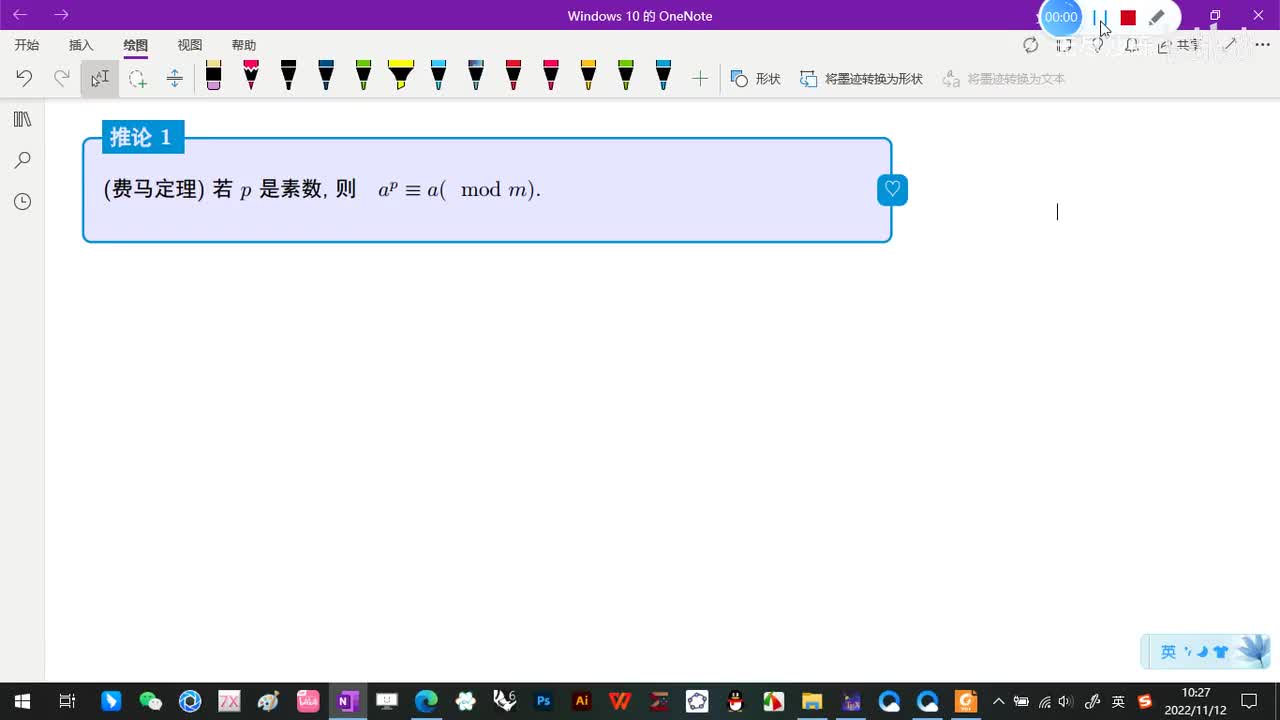This screenshot has height=720, width=1280.
Task: Open WeChat from the taskbar
Action: pos(150,701)
